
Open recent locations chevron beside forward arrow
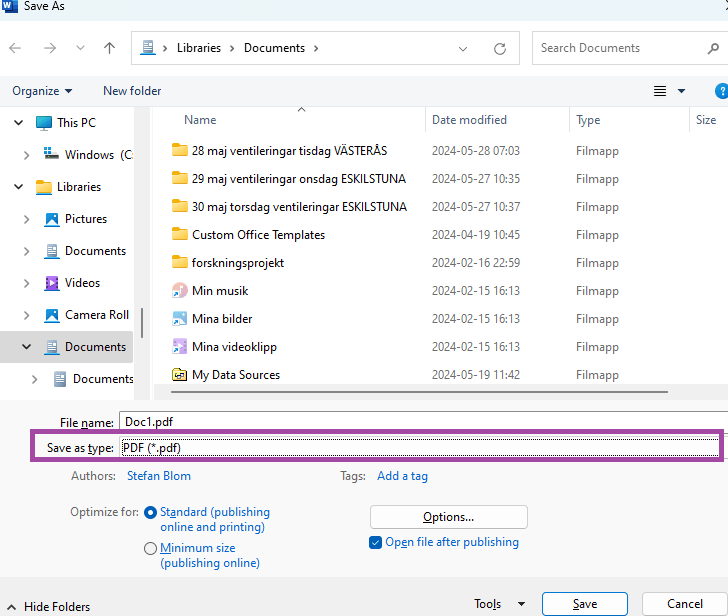(80, 48)
